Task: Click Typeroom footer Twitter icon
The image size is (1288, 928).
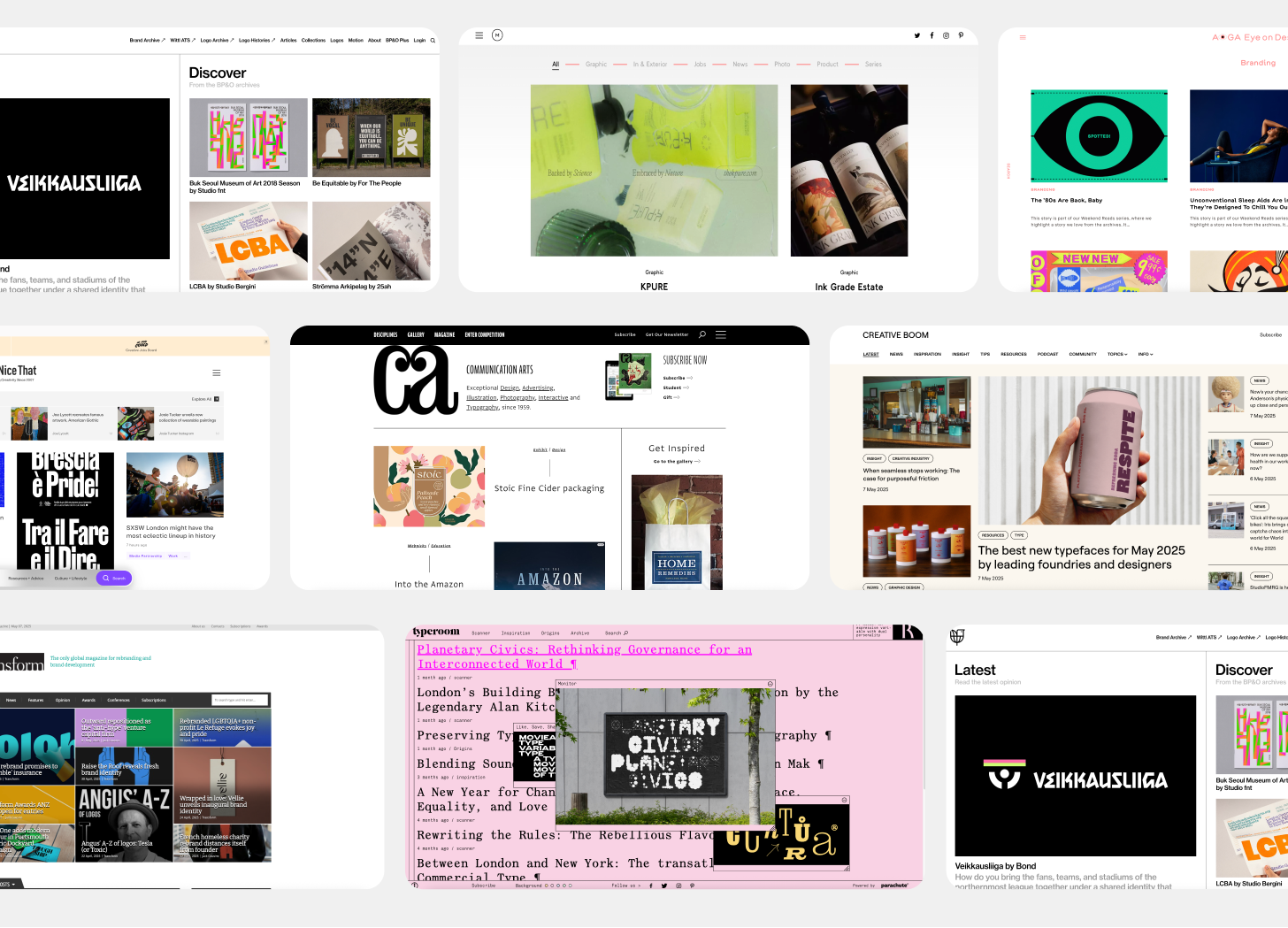Action: coord(664,885)
